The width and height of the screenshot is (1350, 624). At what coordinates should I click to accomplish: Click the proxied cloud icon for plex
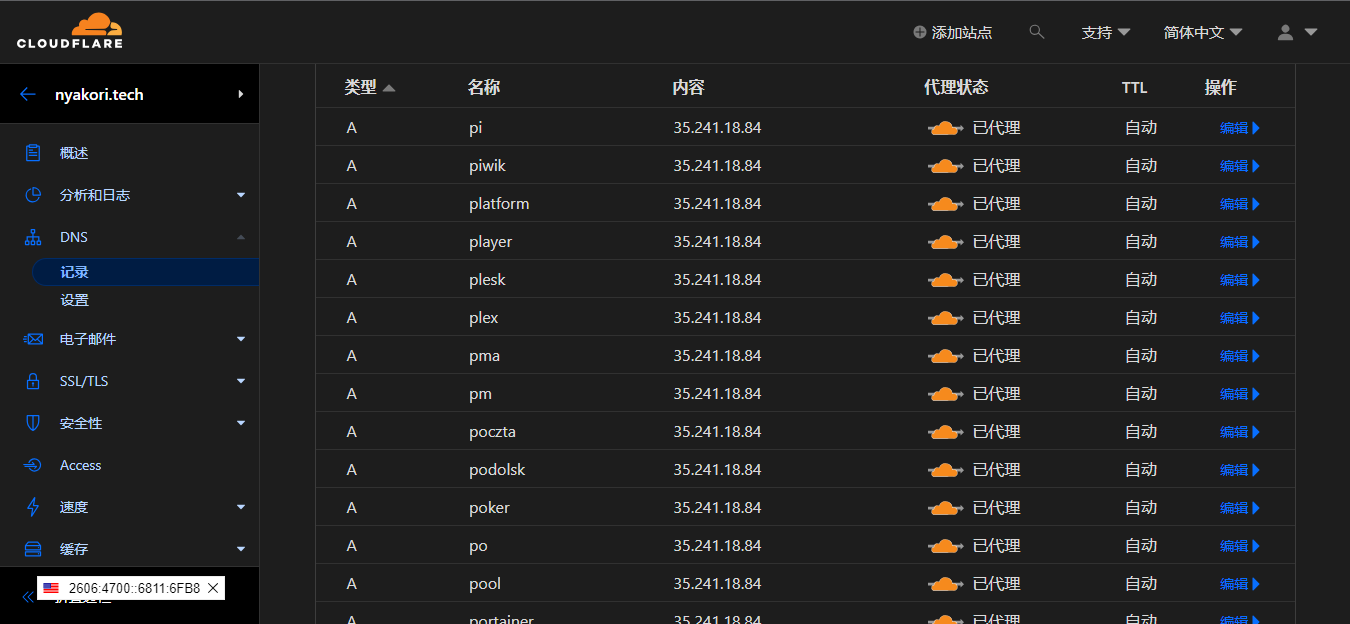pos(946,318)
